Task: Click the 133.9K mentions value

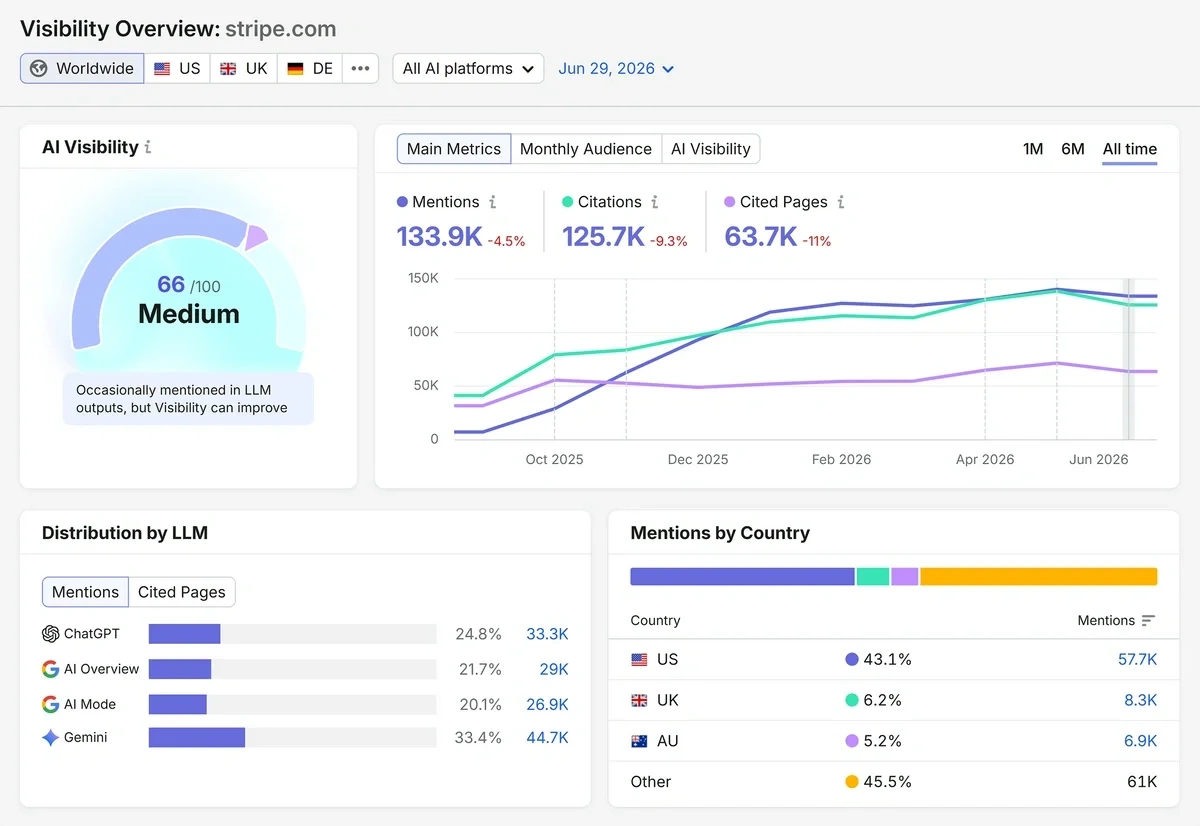Action: (439, 237)
